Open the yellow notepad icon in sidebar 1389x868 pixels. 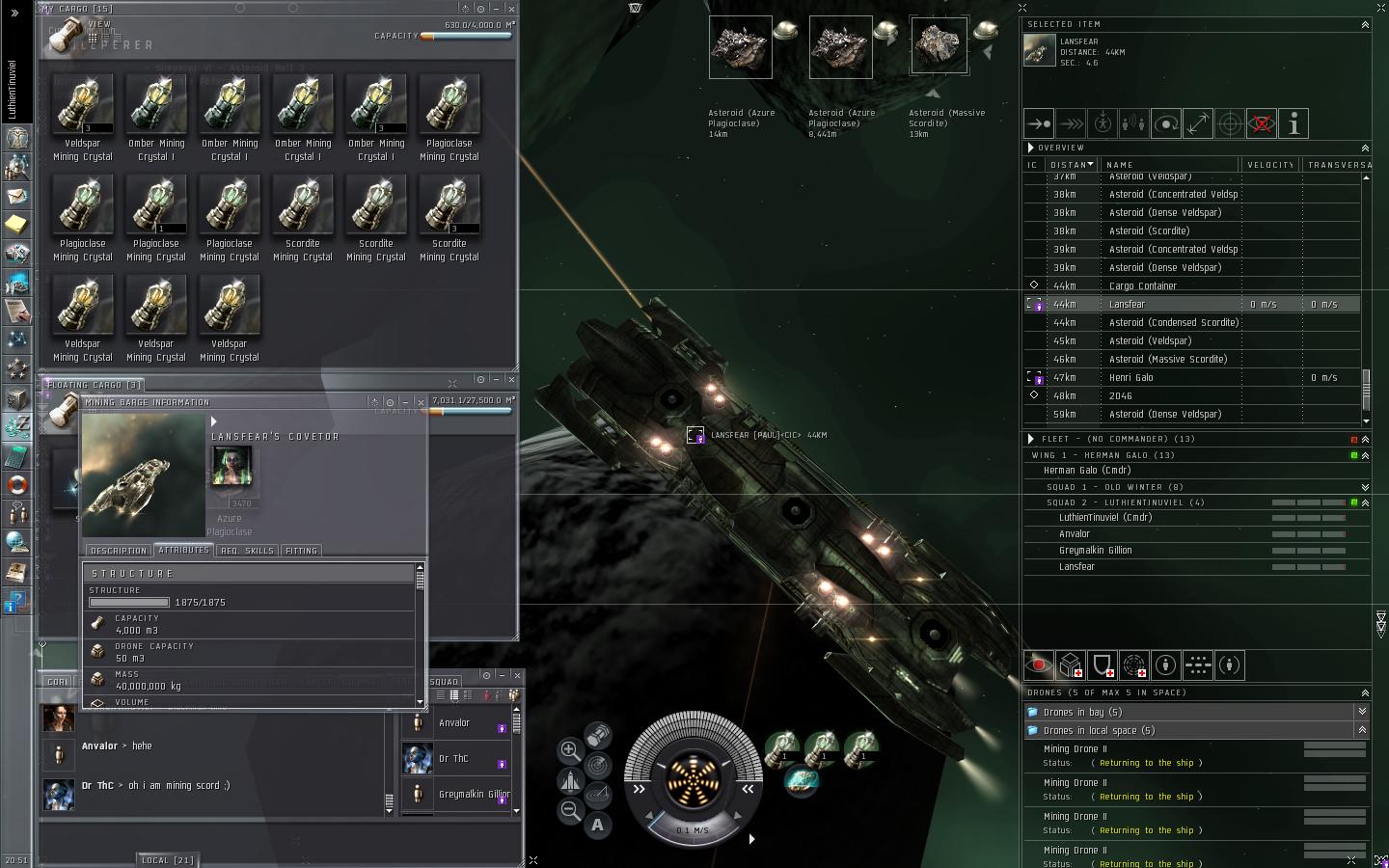coord(16,225)
